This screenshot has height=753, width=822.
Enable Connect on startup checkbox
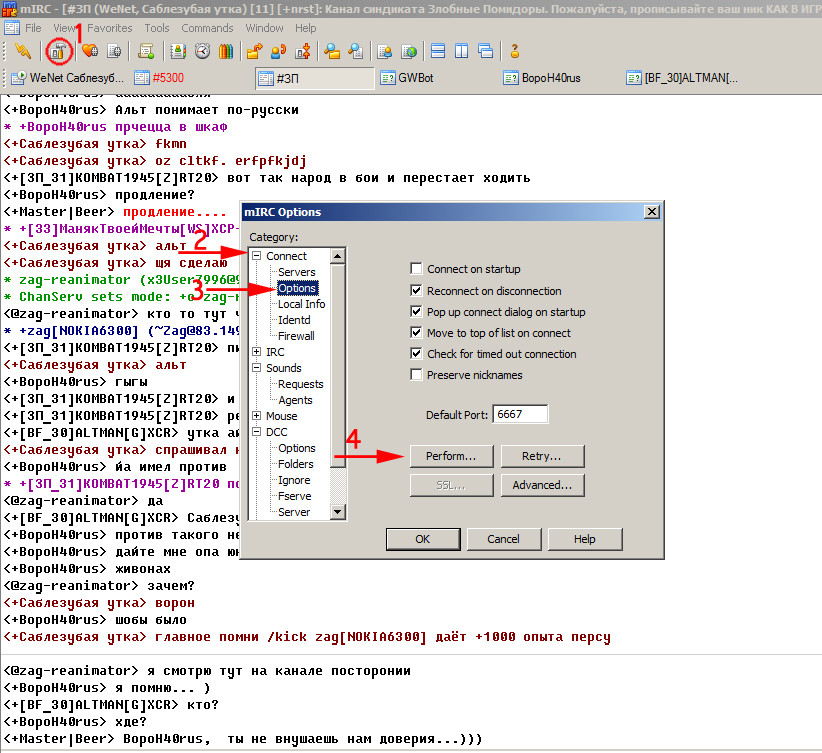416,269
